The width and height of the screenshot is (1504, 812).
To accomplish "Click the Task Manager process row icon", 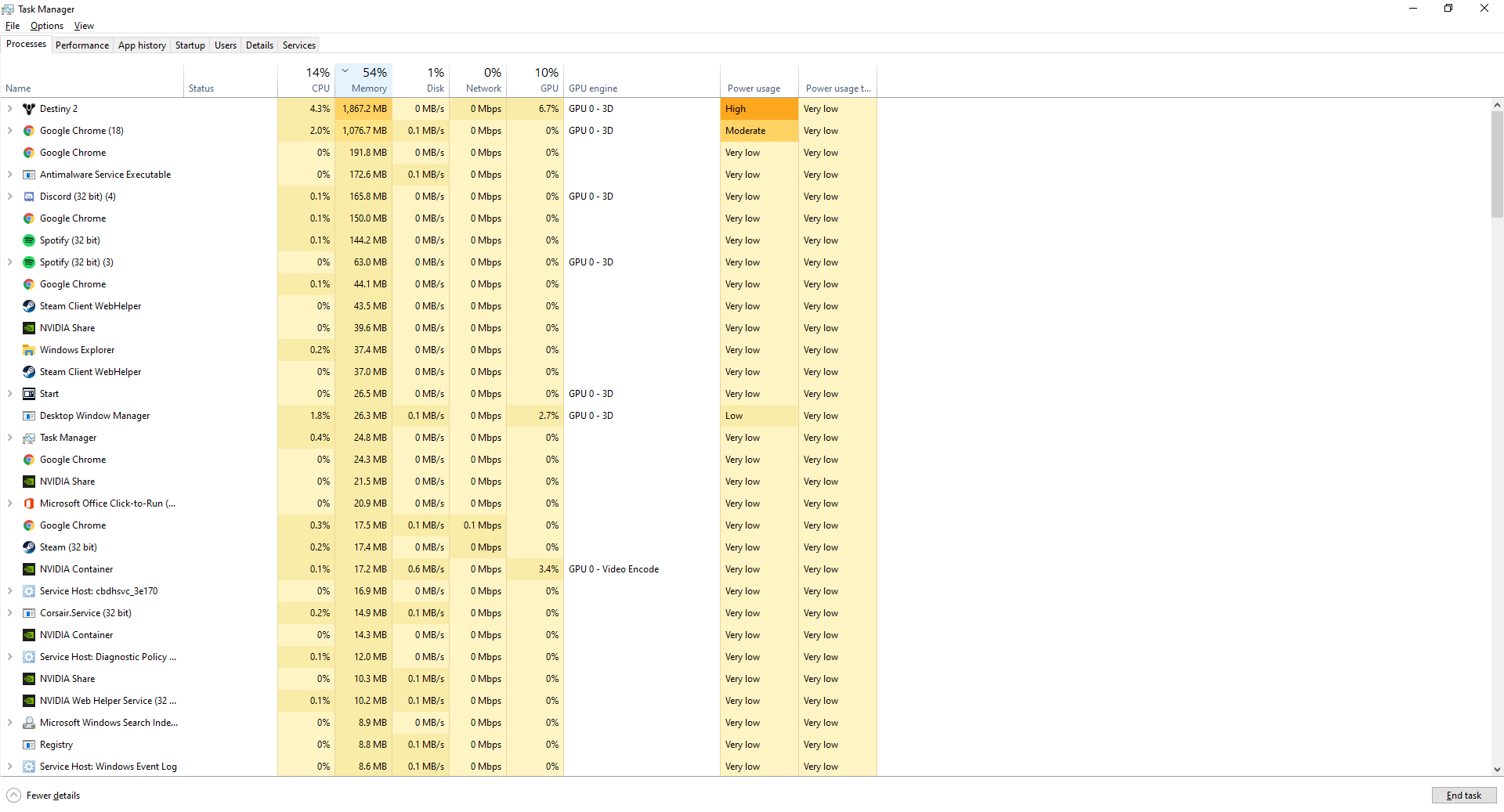I will click(29, 438).
